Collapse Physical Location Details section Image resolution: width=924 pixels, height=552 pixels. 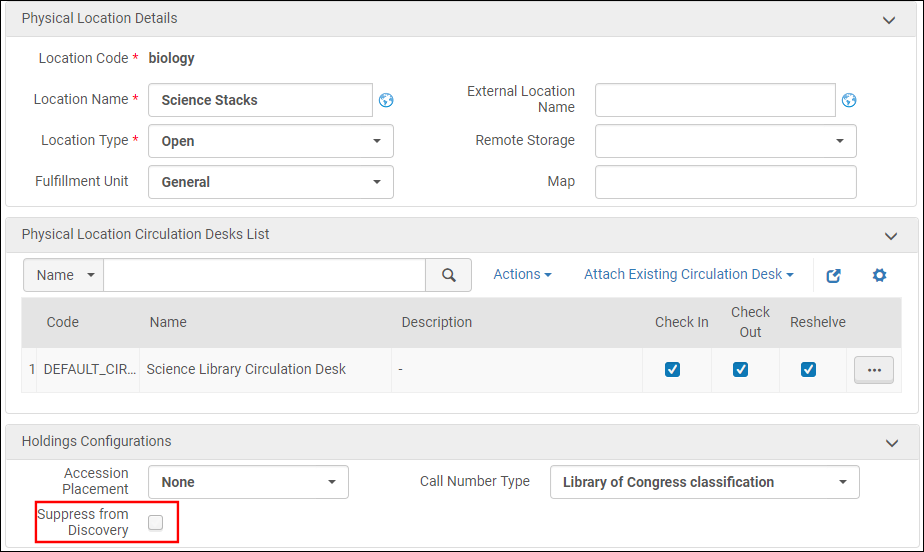890,19
